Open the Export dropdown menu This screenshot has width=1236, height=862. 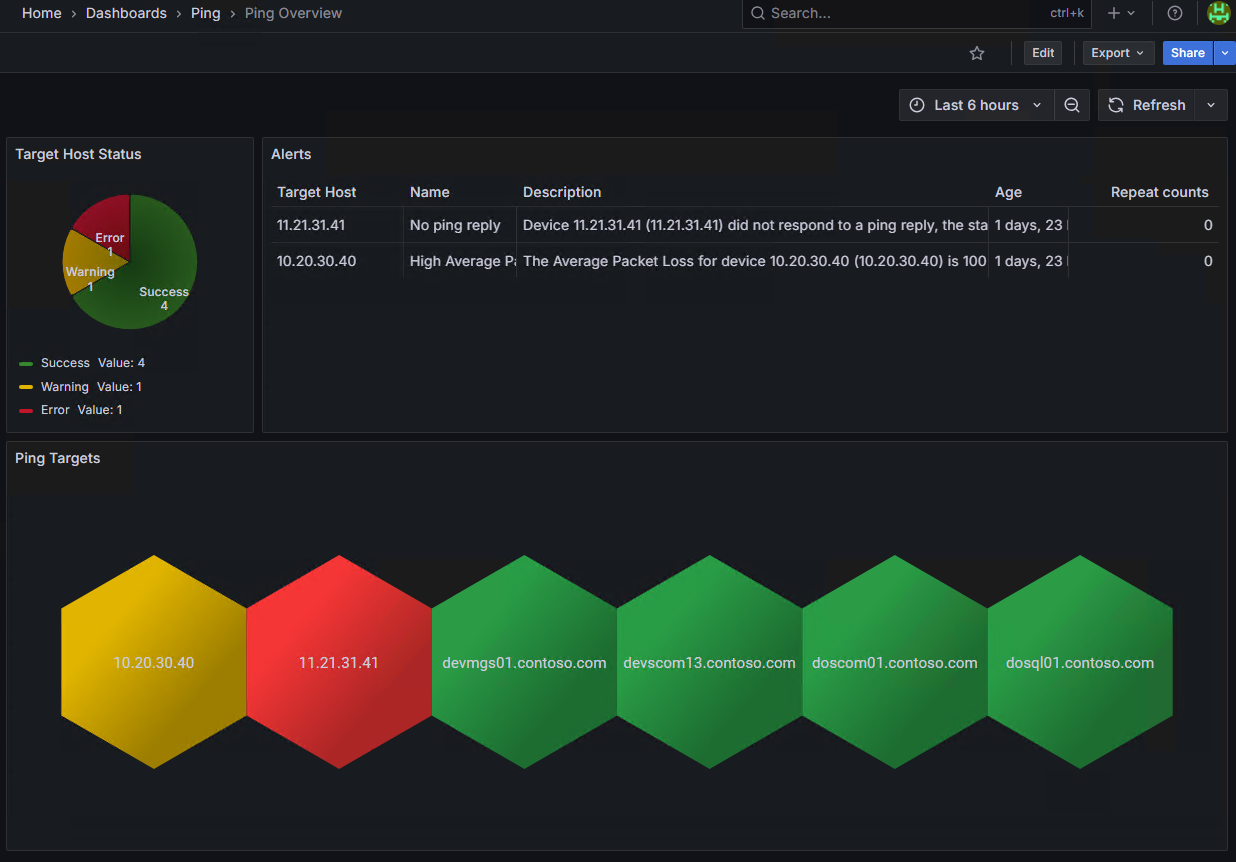point(1118,53)
